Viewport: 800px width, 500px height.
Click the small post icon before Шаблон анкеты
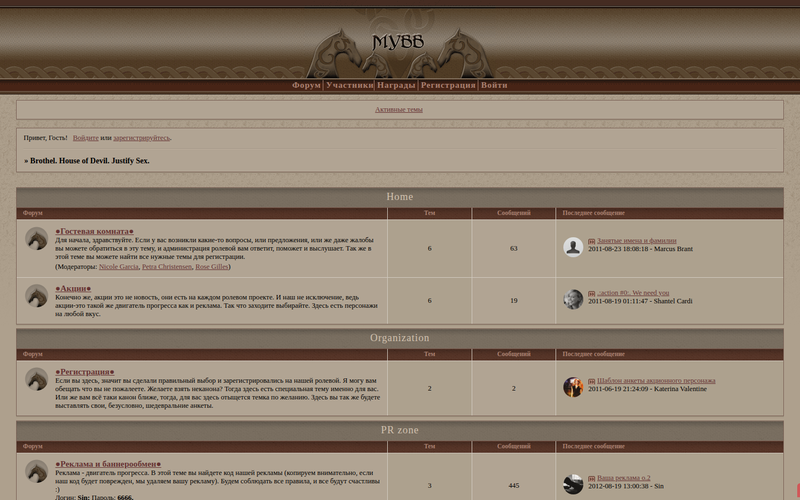[x=592, y=381]
